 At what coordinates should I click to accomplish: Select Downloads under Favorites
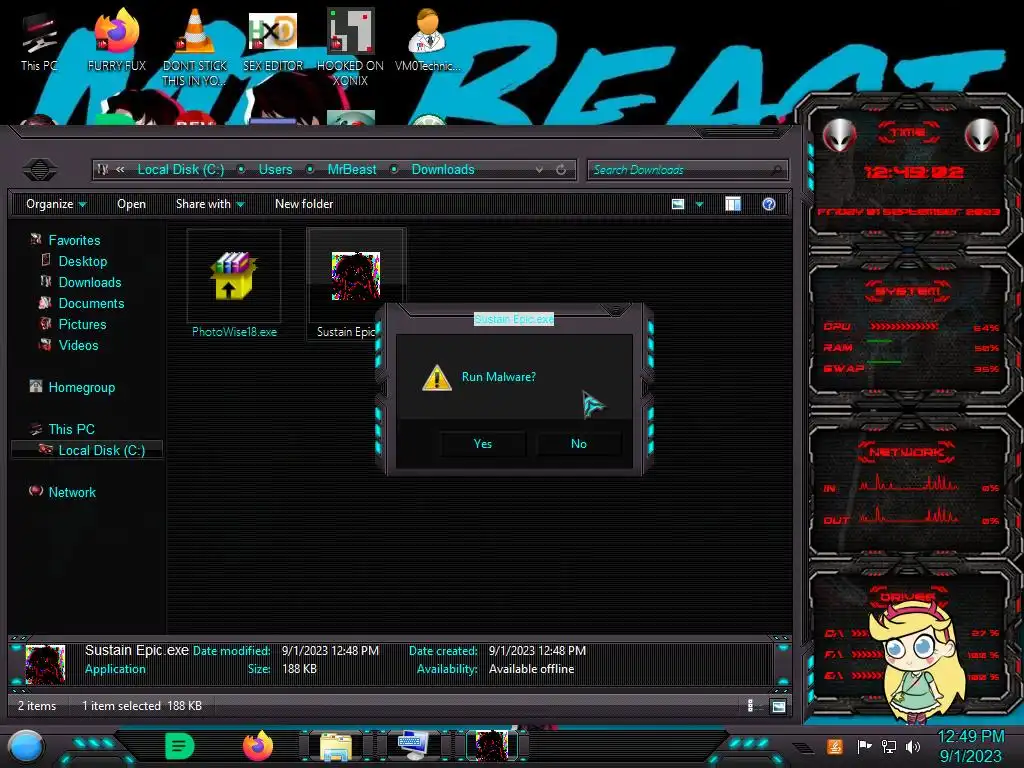pos(89,282)
